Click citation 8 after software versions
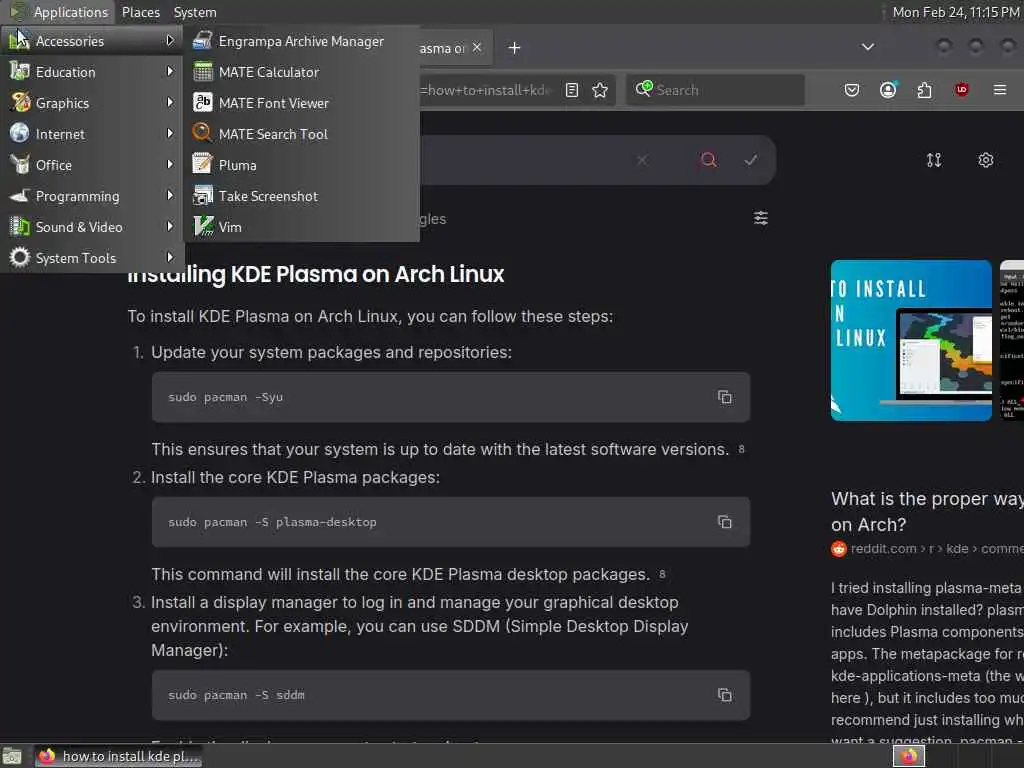The height and width of the screenshot is (768, 1024). (x=741, y=449)
